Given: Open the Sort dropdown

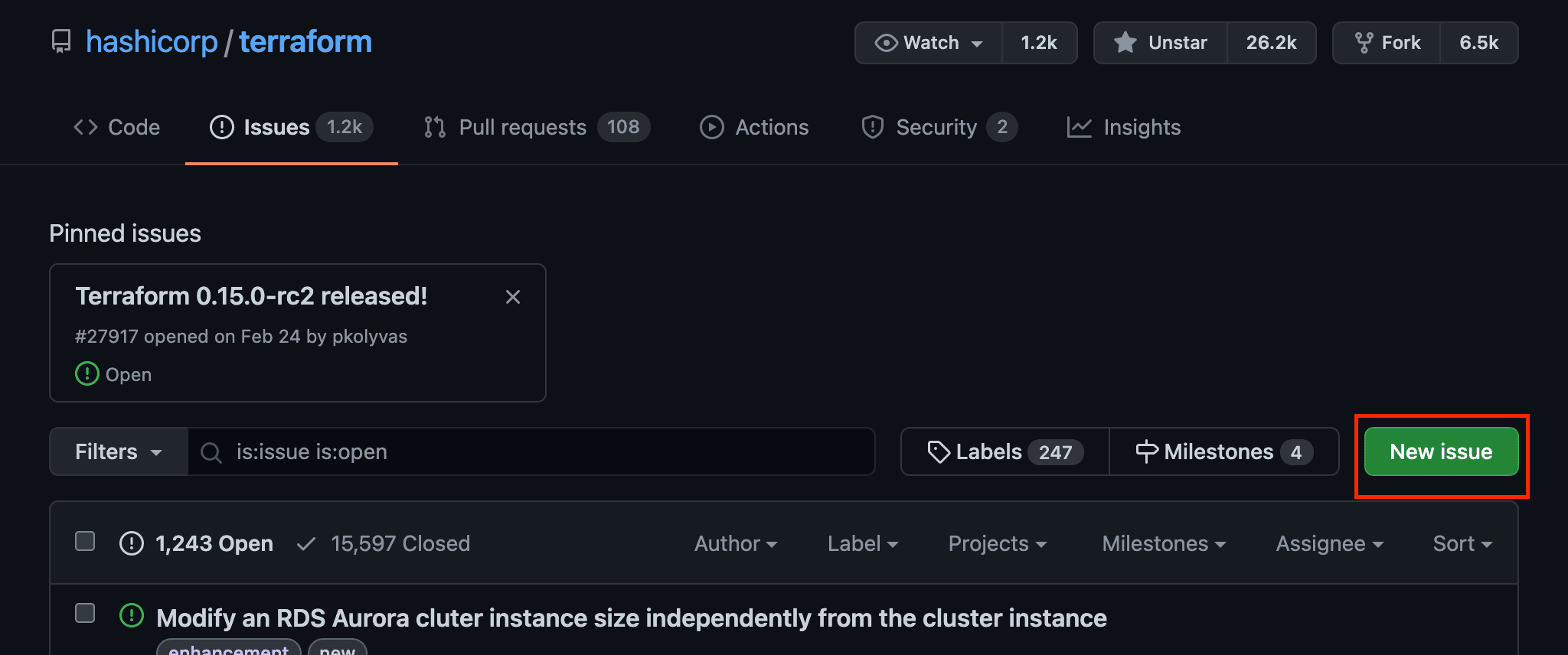Looking at the screenshot, I should tap(1462, 543).
